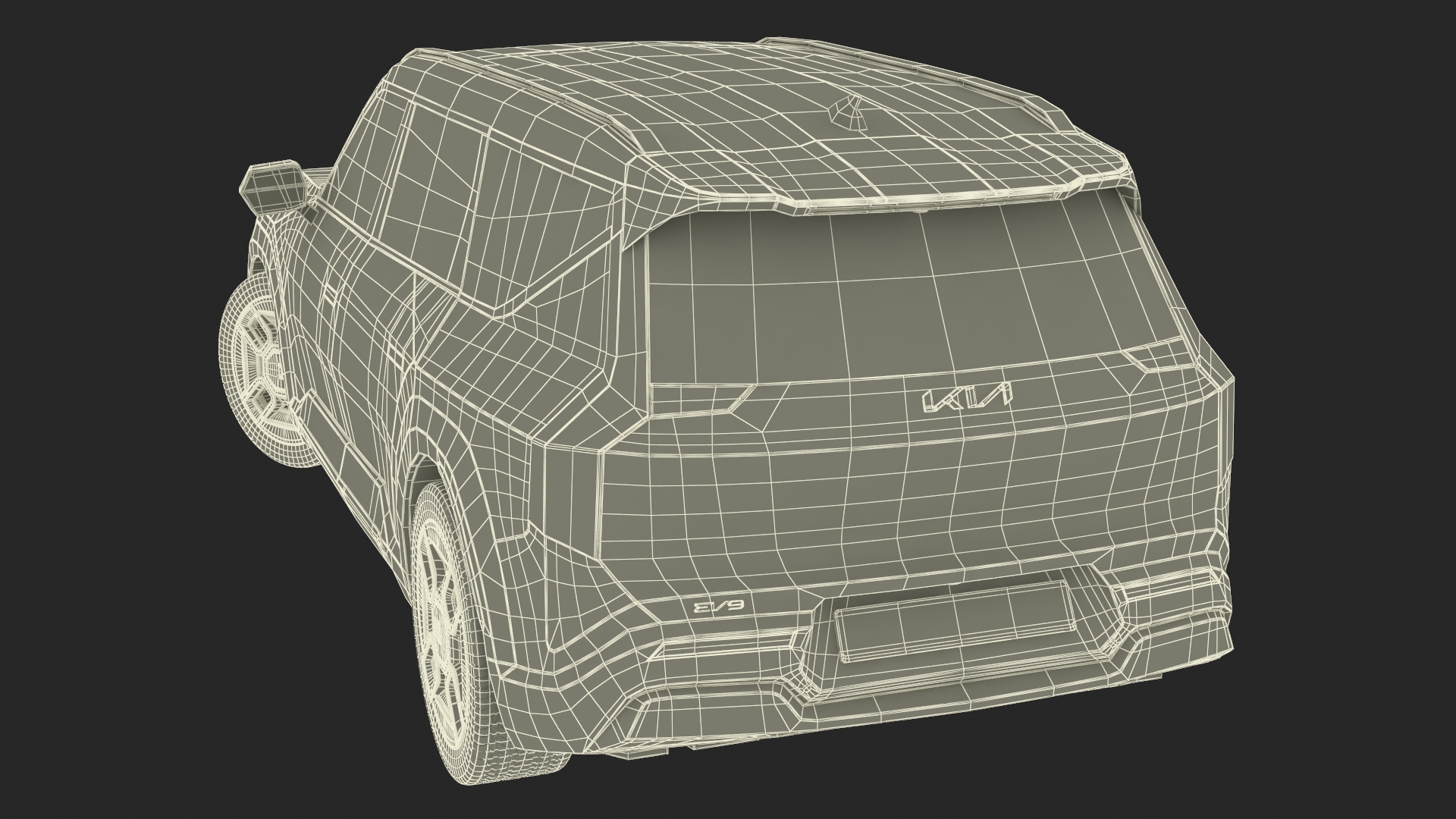Select the side mirror of the car
The width and height of the screenshot is (1456, 819).
273,190
